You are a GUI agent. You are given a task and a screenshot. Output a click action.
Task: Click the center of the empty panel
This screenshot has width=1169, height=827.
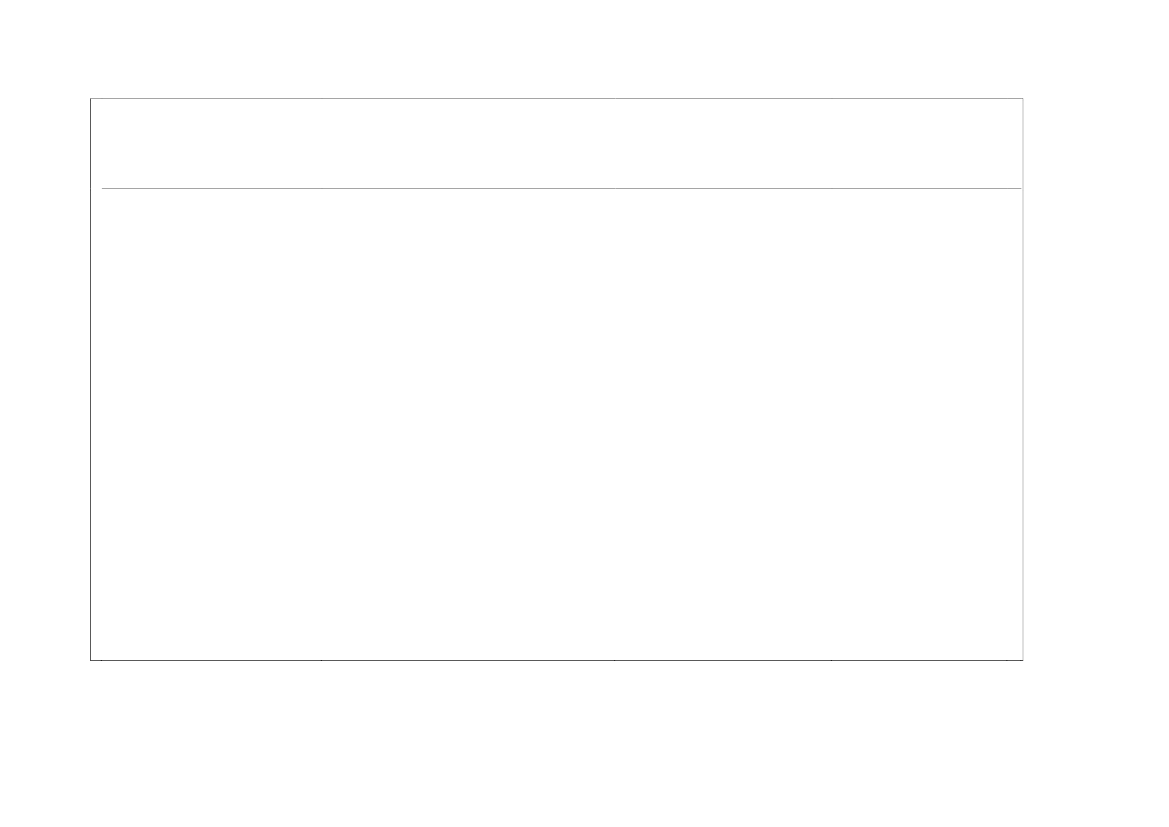coord(556,379)
